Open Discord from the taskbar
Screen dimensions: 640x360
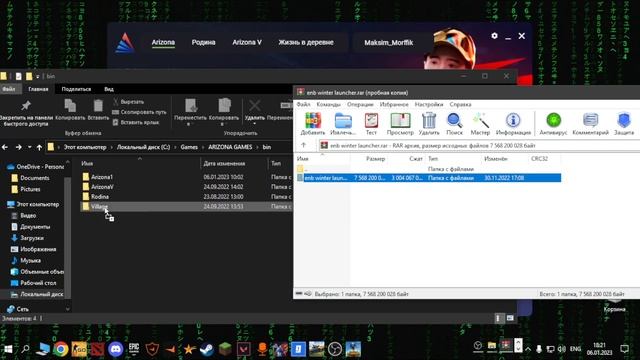116,349
